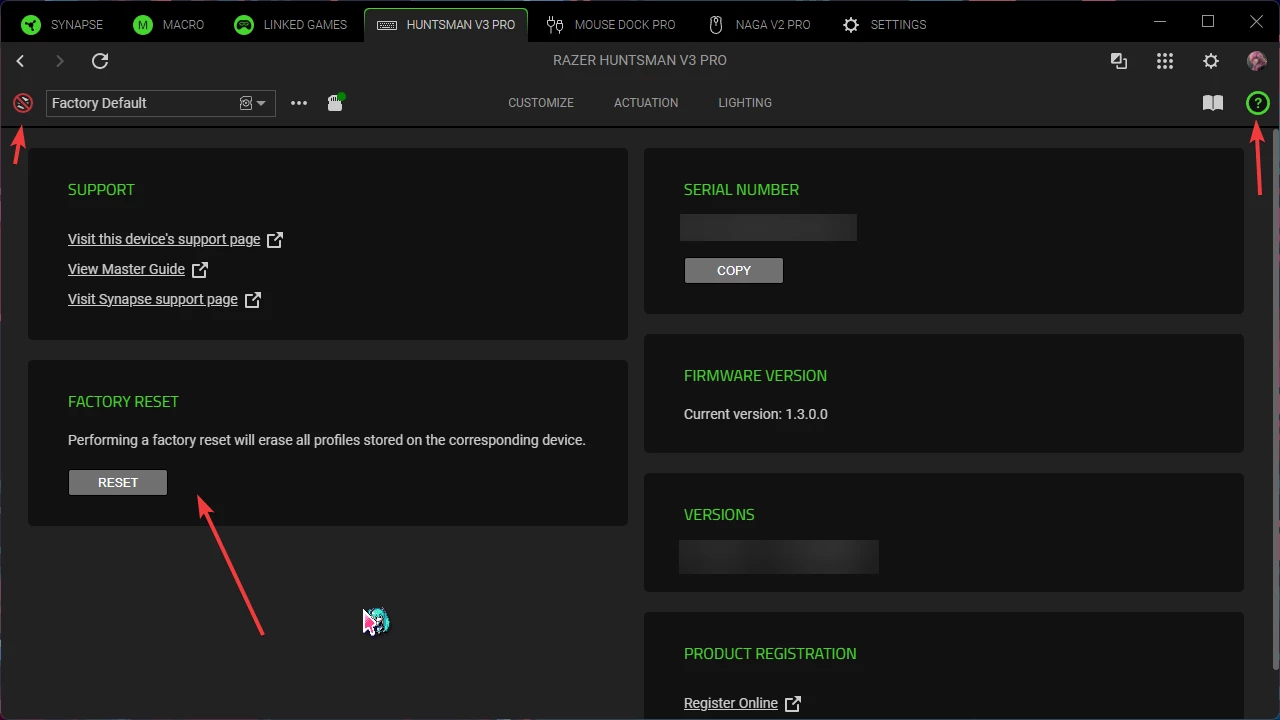Screen dimensions: 1280x720
Task: Open the Lighting section
Action: coord(745,103)
